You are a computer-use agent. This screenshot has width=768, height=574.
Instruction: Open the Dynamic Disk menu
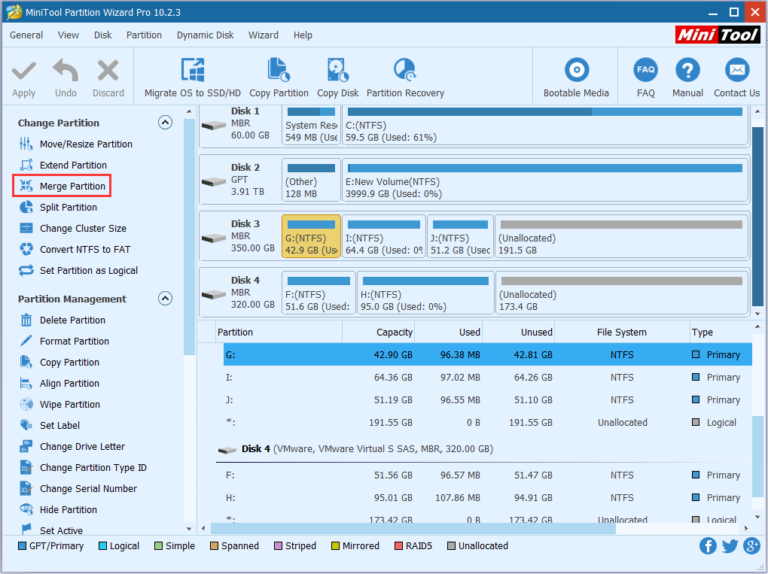click(x=205, y=35)
